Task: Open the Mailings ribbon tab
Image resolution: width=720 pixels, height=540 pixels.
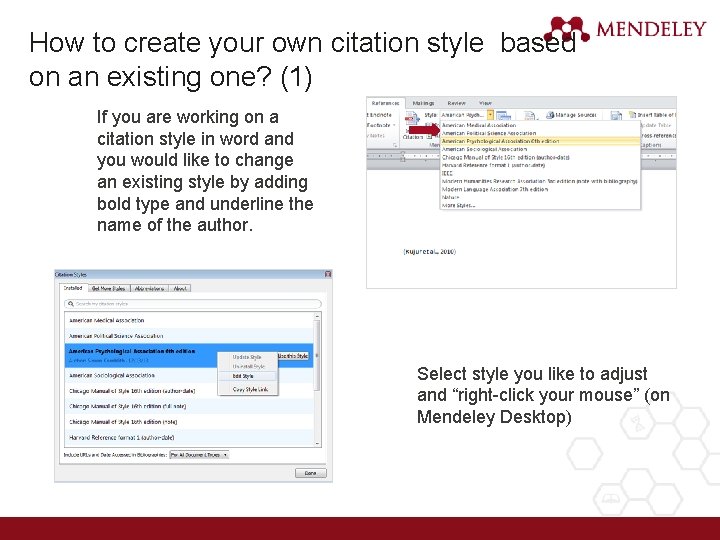Action: coord(423,103)
